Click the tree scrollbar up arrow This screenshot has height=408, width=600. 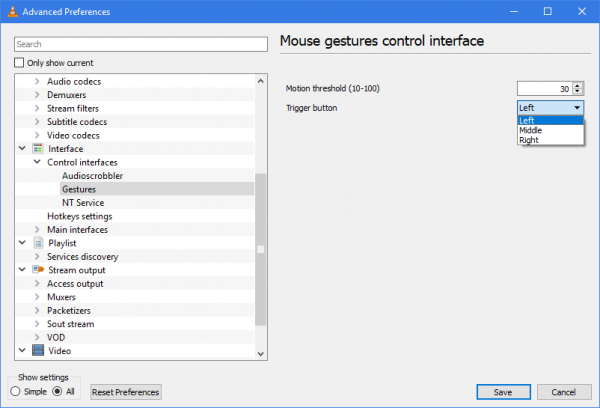click(x=261, y=81)
